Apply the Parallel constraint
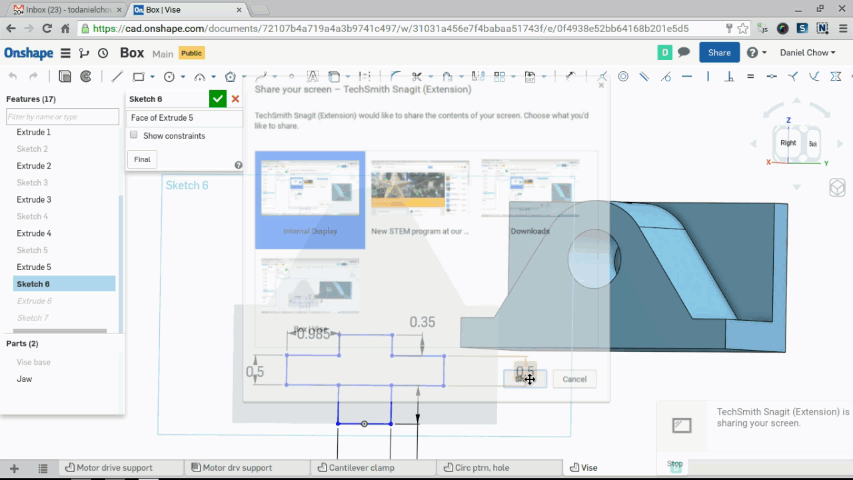Image resolution: width=853 pixels, height=480 pixels. click(644, 77)
